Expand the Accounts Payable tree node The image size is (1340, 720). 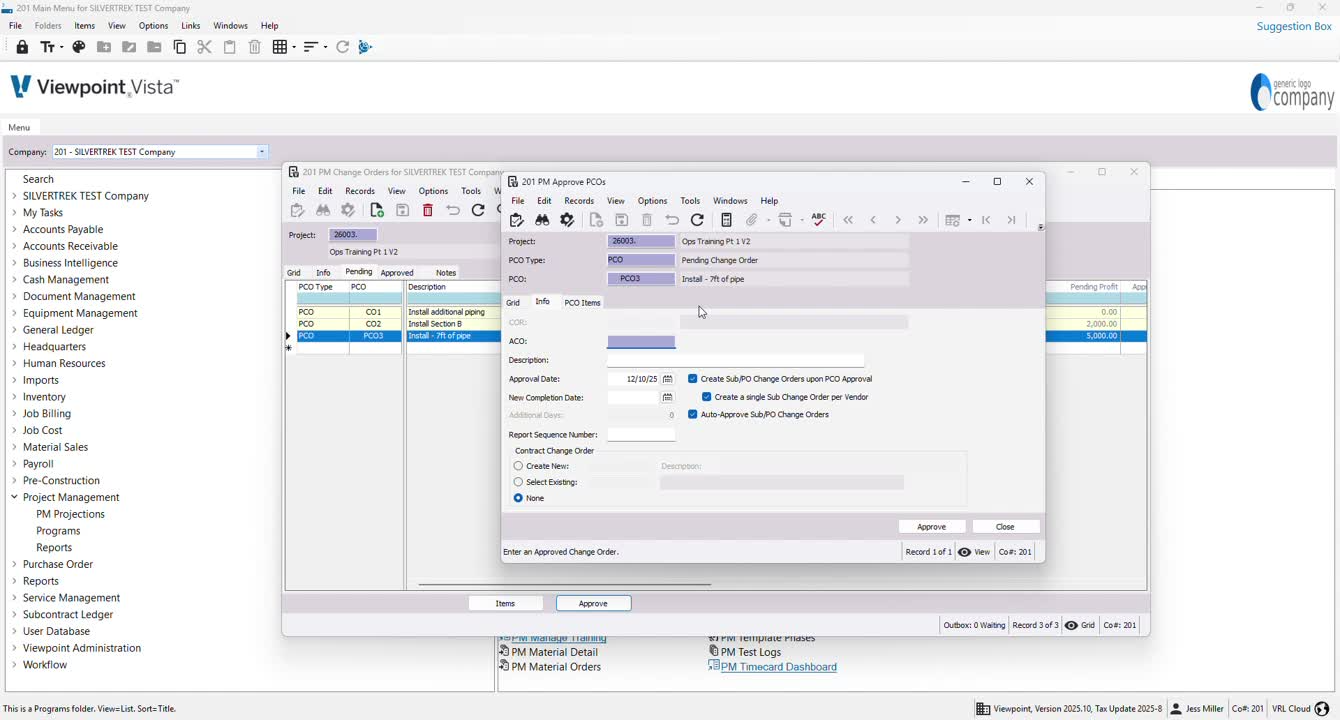(x=14, y=229)
